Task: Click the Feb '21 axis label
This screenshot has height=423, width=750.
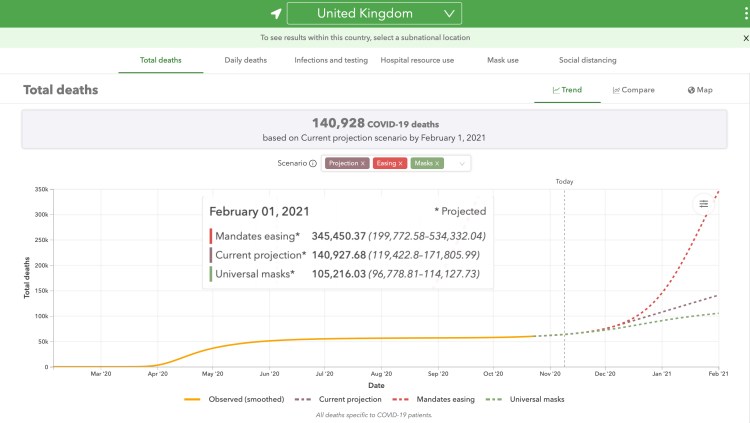Action: pos(718,374)
